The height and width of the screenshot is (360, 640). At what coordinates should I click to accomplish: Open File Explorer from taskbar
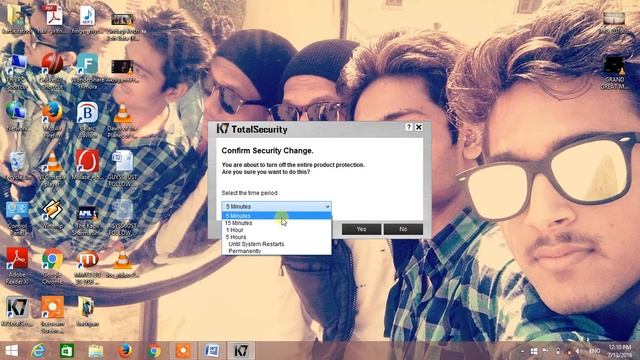pyautogui.click(x=96, y=351)
